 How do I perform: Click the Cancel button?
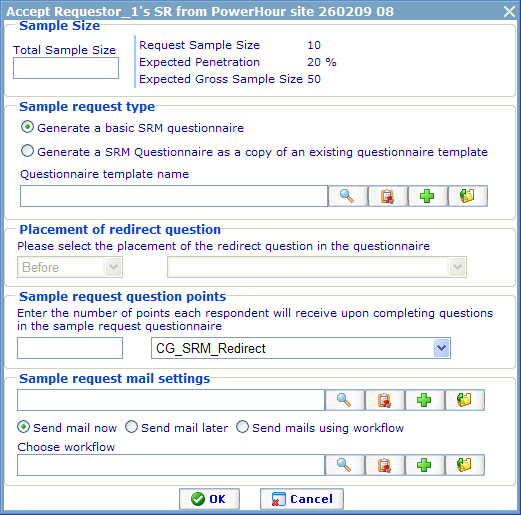pos(302,499)
